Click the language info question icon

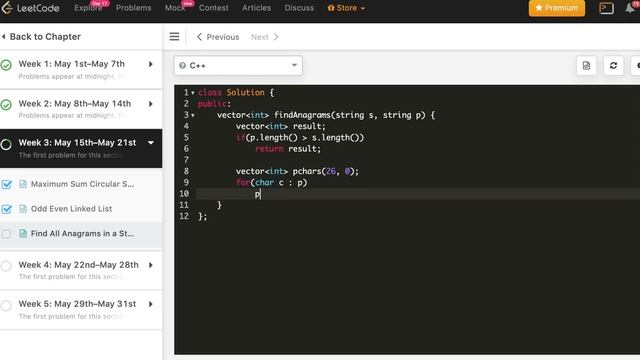[182, 65]
